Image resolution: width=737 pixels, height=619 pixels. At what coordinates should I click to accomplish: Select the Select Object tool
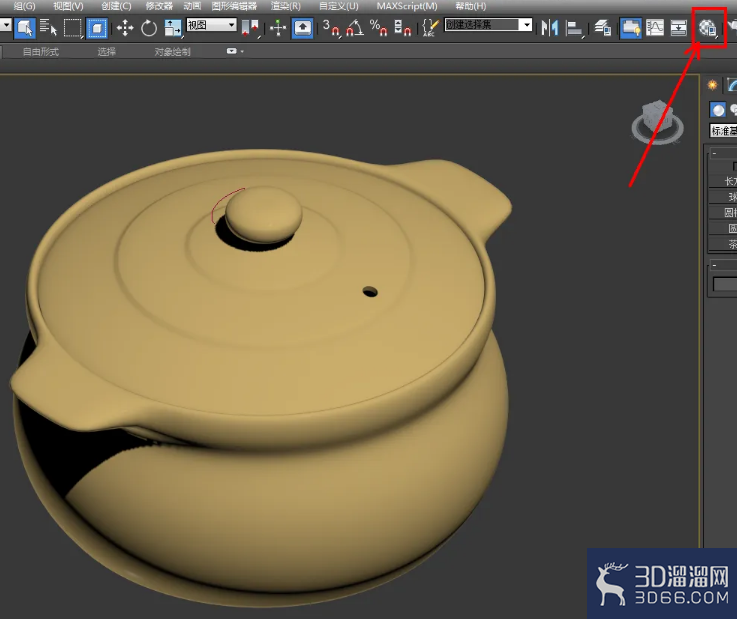[24, 28]
